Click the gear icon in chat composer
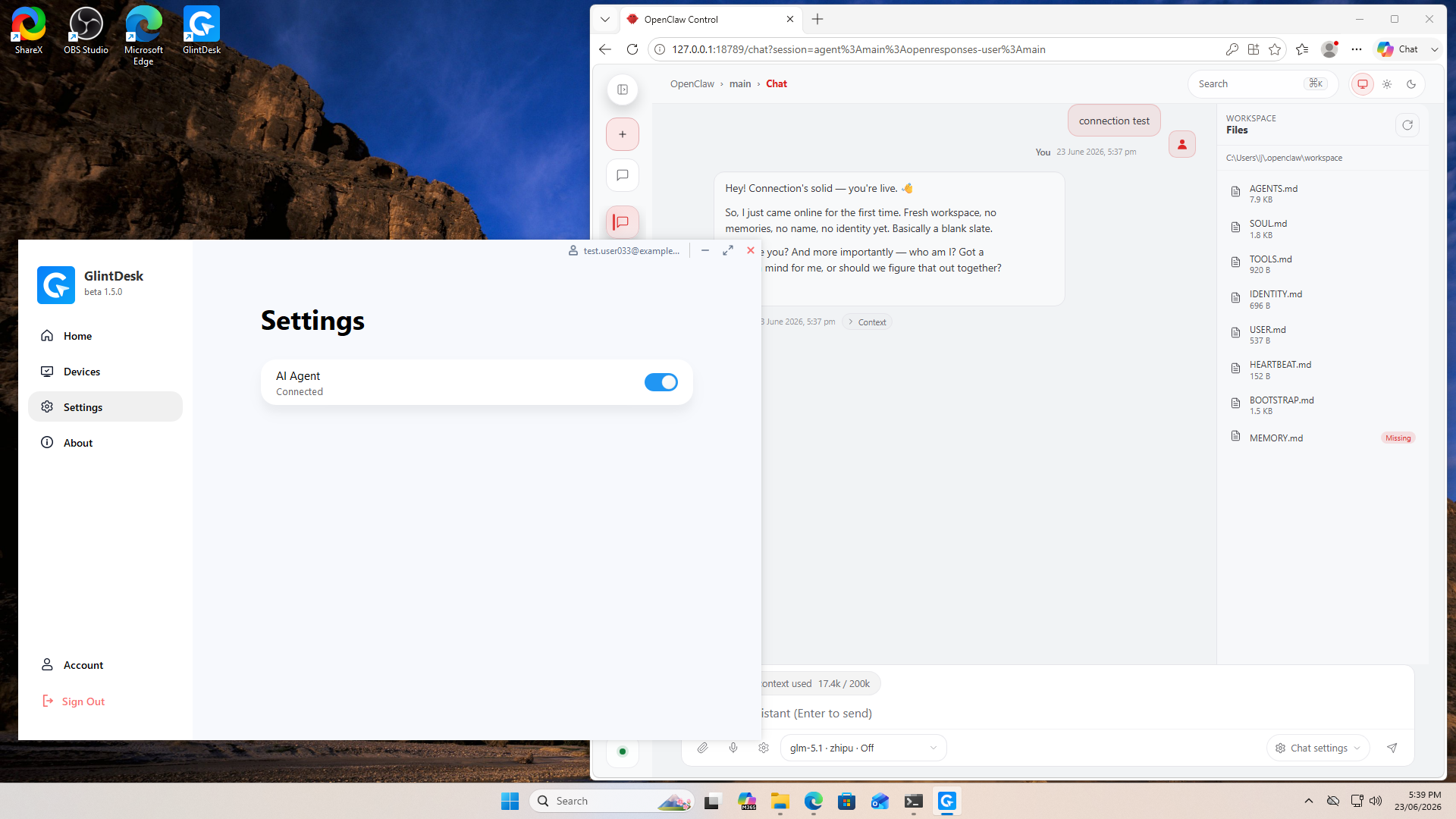The height and width of the screenshot is (819, 1456). [764, 748]
